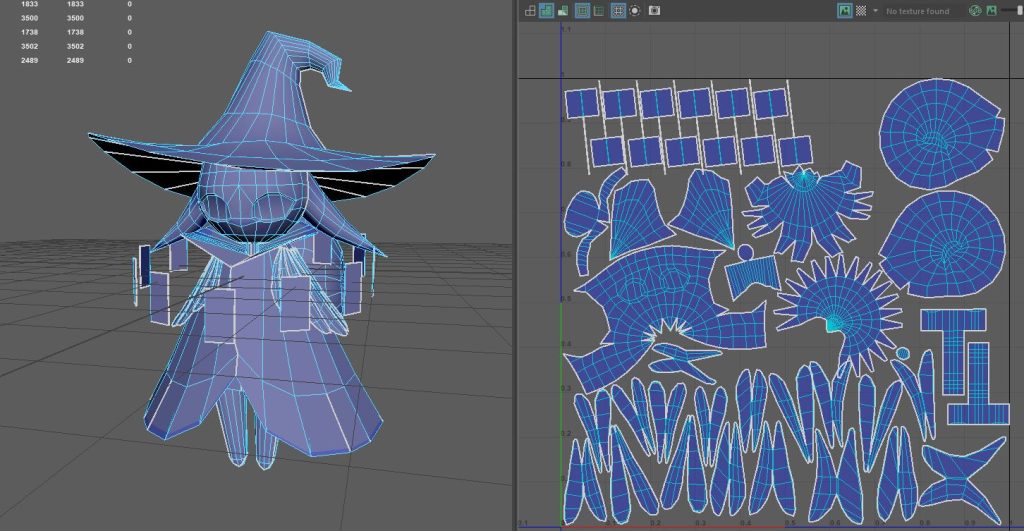Click the UV distortion display icon
The width and height of the screenshot is (1024, 531).
[x=562, y=10]
